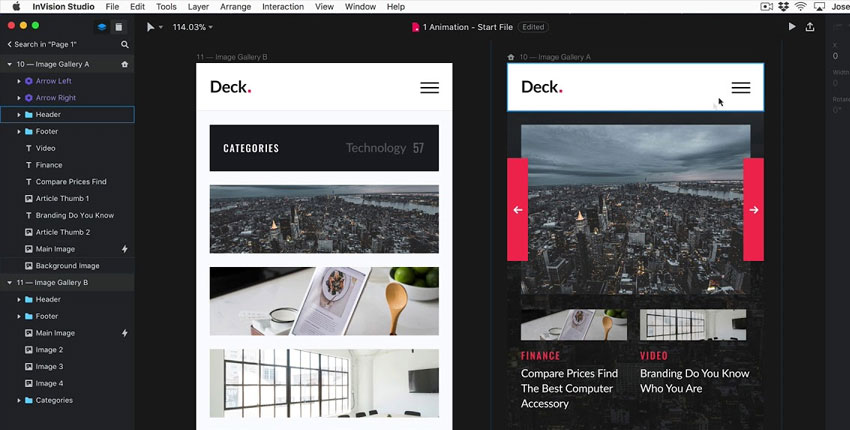This screenshot has height=430, width=850.
Task: Open the Edit menu
Action: 137,7
